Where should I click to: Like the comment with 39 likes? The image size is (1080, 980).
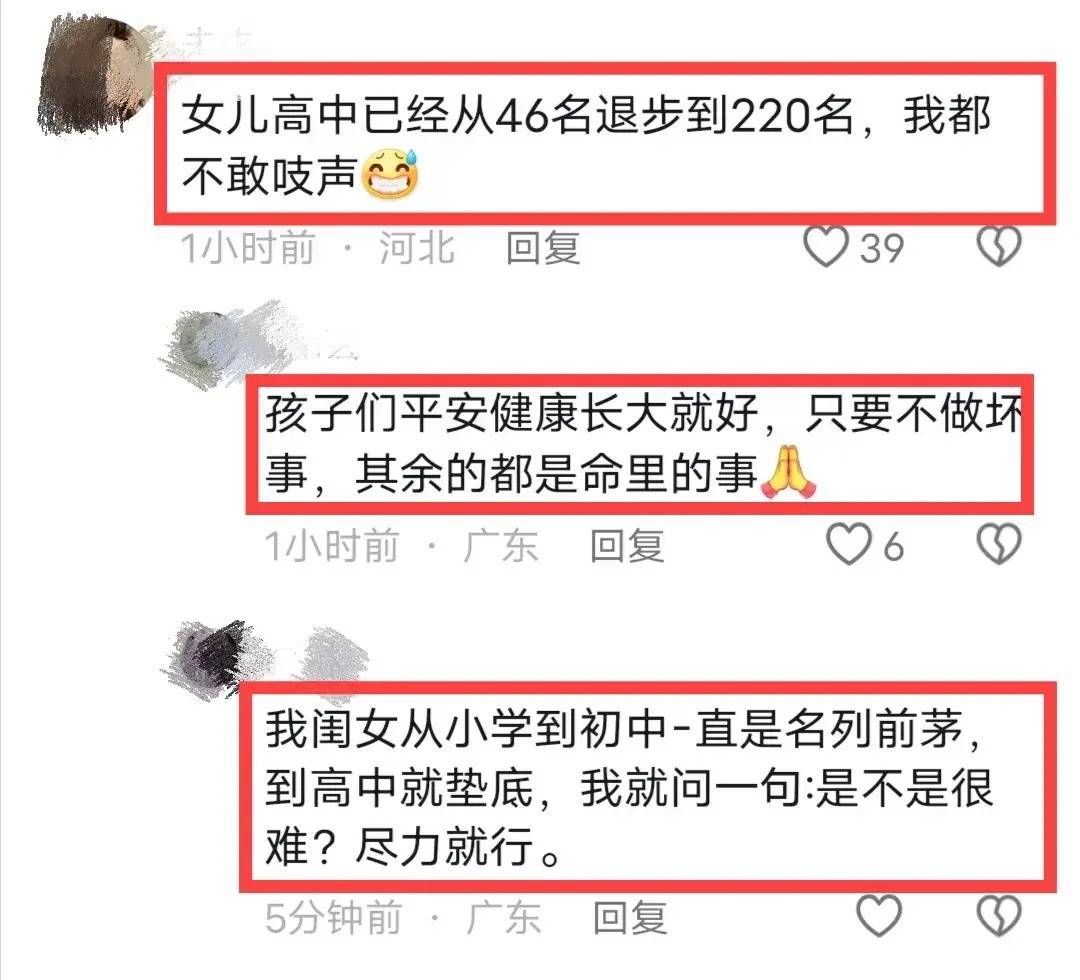pos(826,246)
